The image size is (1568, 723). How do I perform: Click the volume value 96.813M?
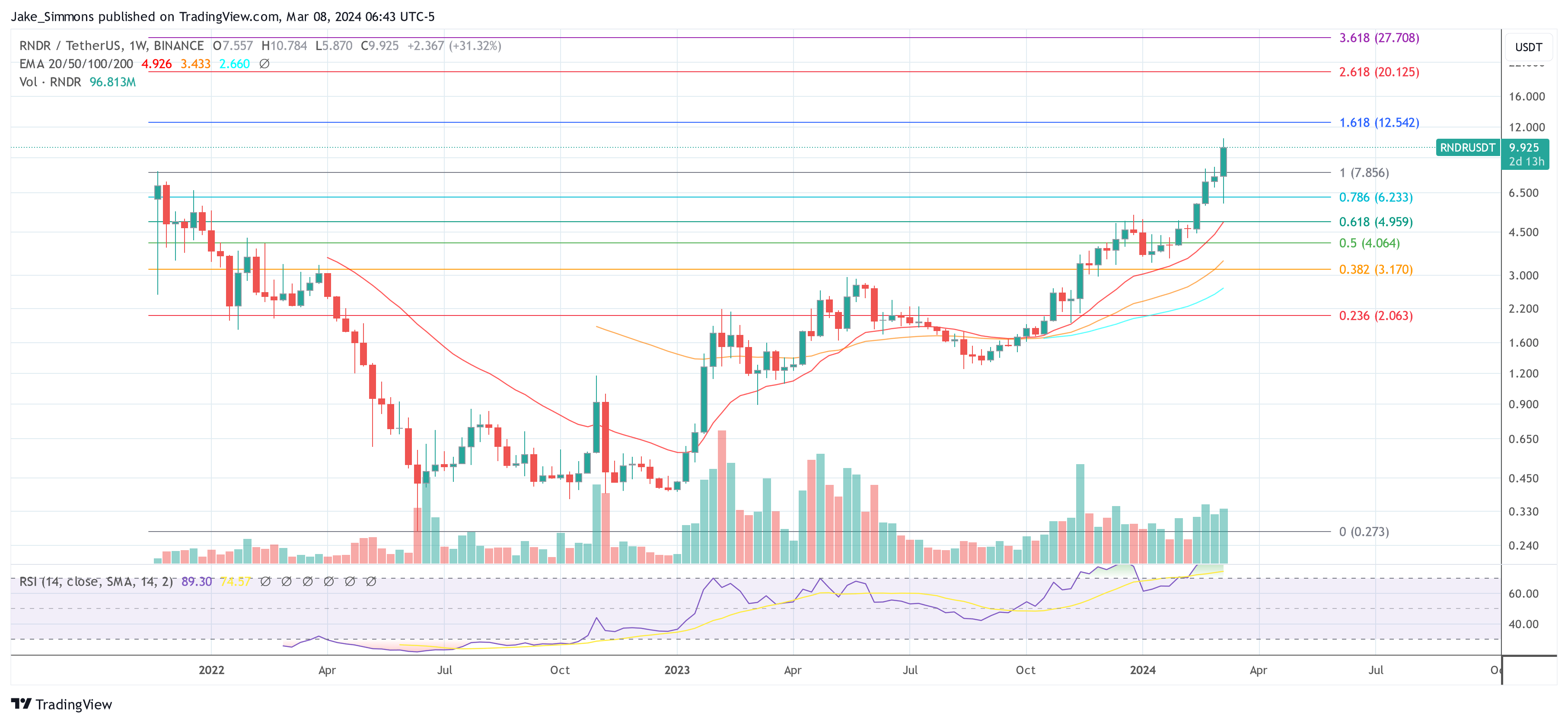pos(113,82)
